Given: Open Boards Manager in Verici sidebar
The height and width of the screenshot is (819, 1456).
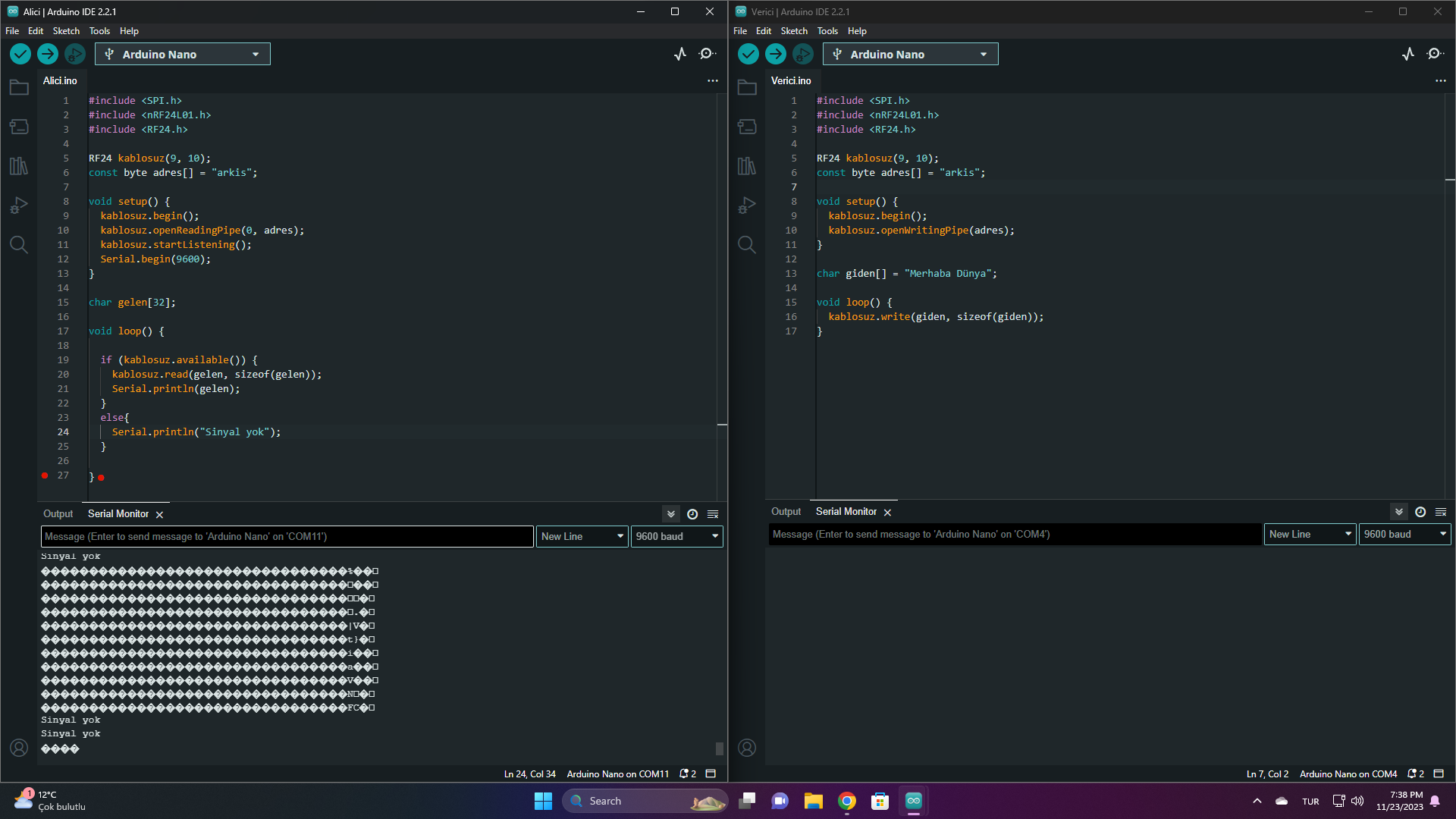Looking at the screenshot, I should [x=747, y=127].
